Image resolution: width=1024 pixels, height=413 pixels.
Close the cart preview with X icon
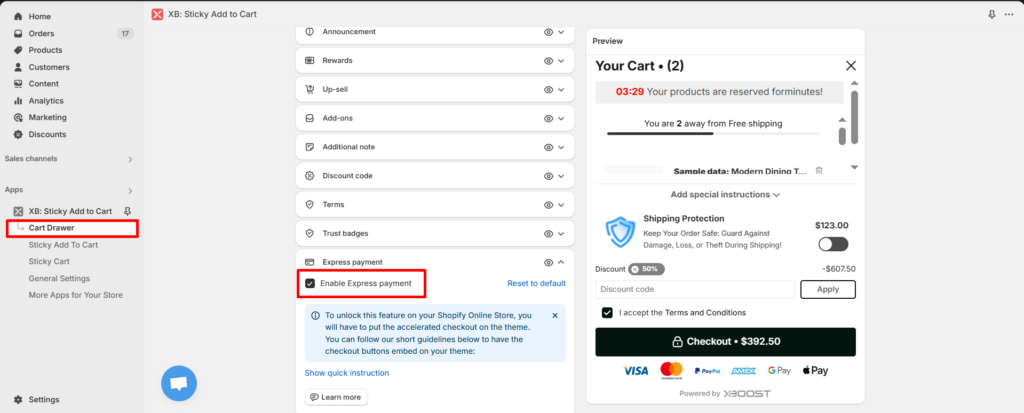[851, 66]
